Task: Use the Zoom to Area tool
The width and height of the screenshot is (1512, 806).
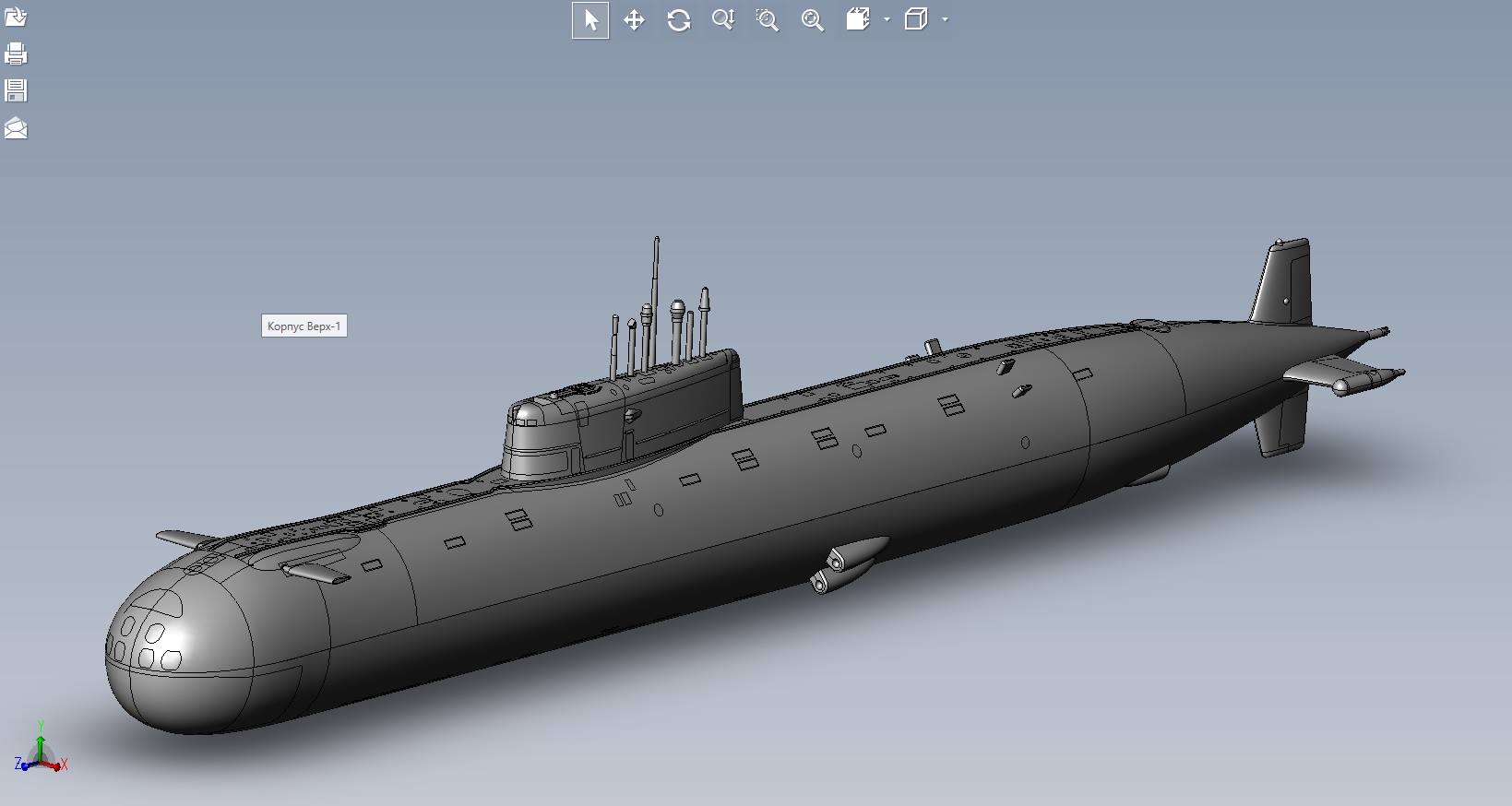Action: [x=768, y=20]
